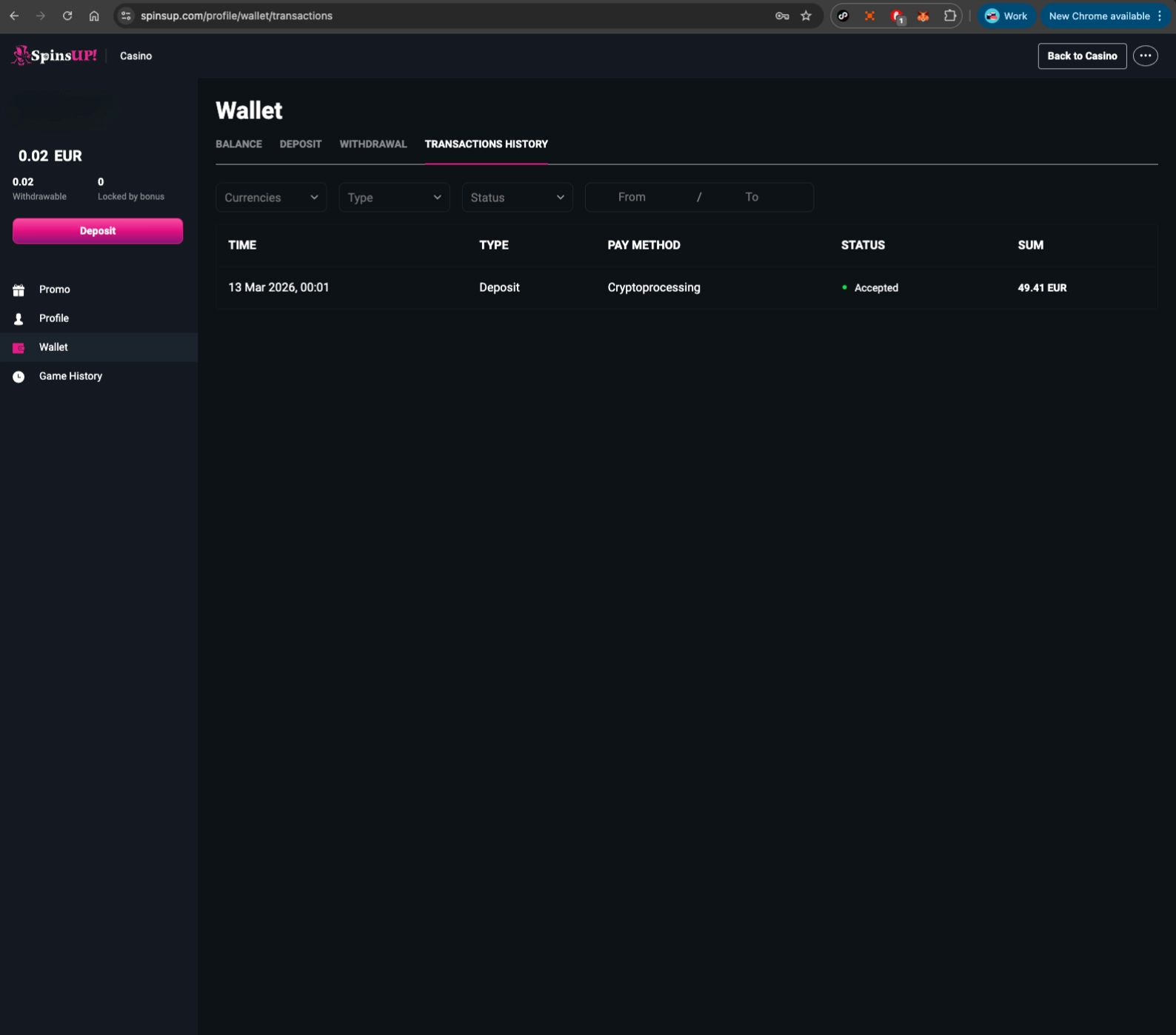Image resolution: width=1176 pixels, height=1035 pixels.
Task: Click the STATUS column header
Action: point(863,245)
